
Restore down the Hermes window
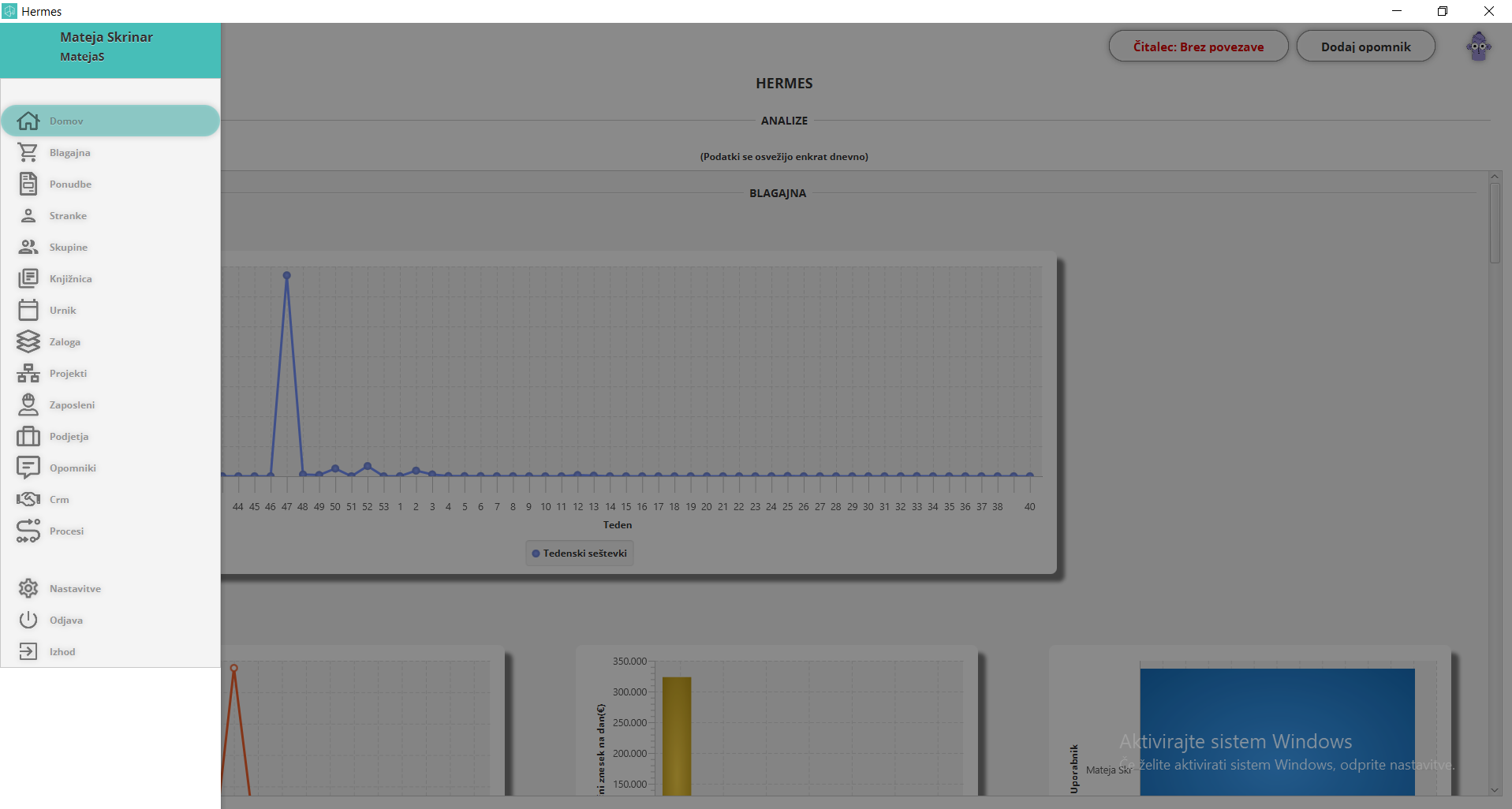(x=1443, y=11)
